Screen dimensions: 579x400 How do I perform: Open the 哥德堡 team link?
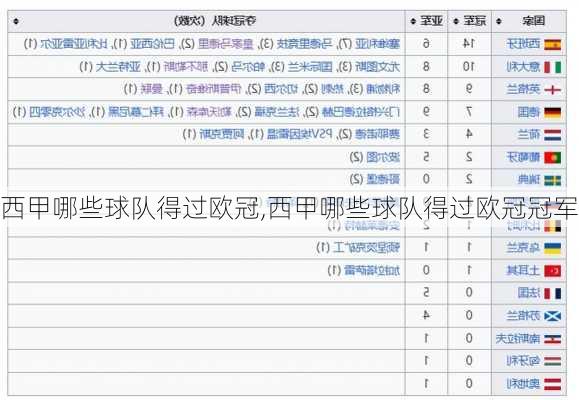pyautogui.click(x=383, y=180)
